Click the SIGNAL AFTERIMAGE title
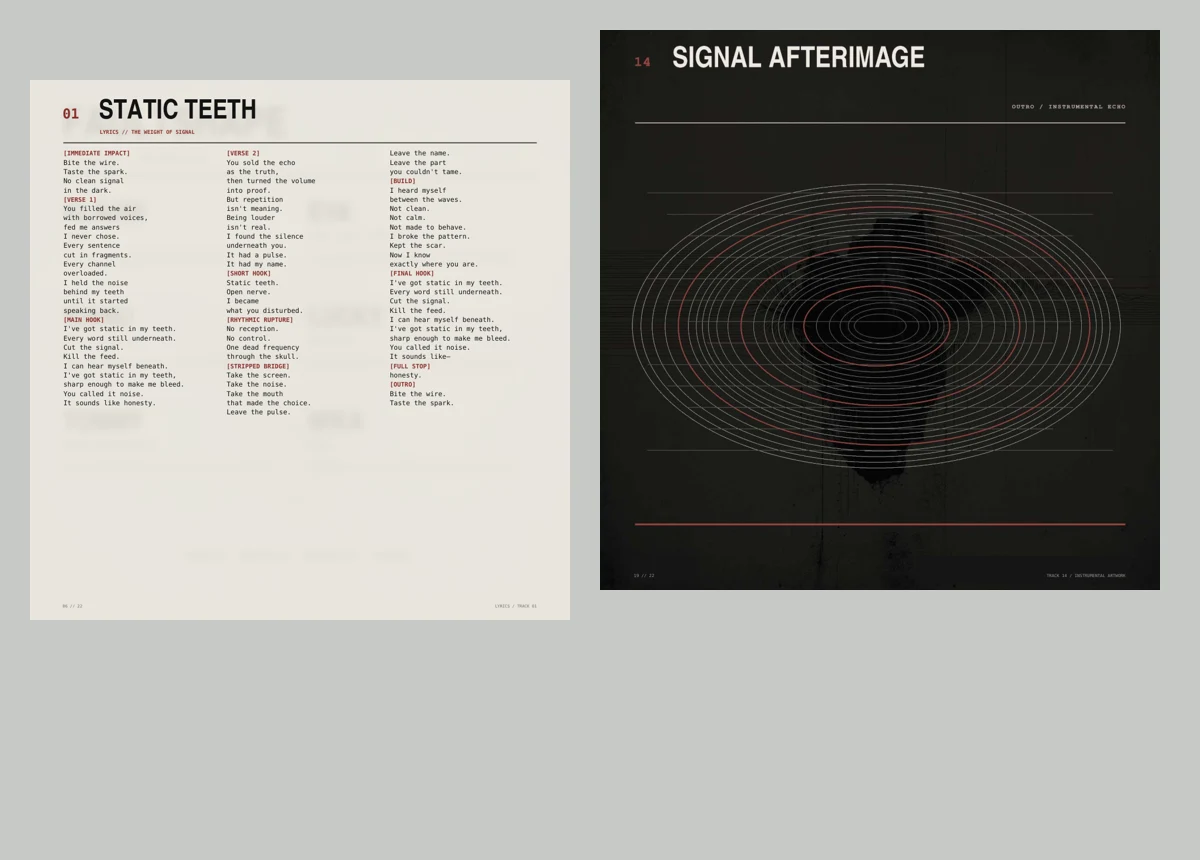The image size is (1200, 860). coord(798,58)
